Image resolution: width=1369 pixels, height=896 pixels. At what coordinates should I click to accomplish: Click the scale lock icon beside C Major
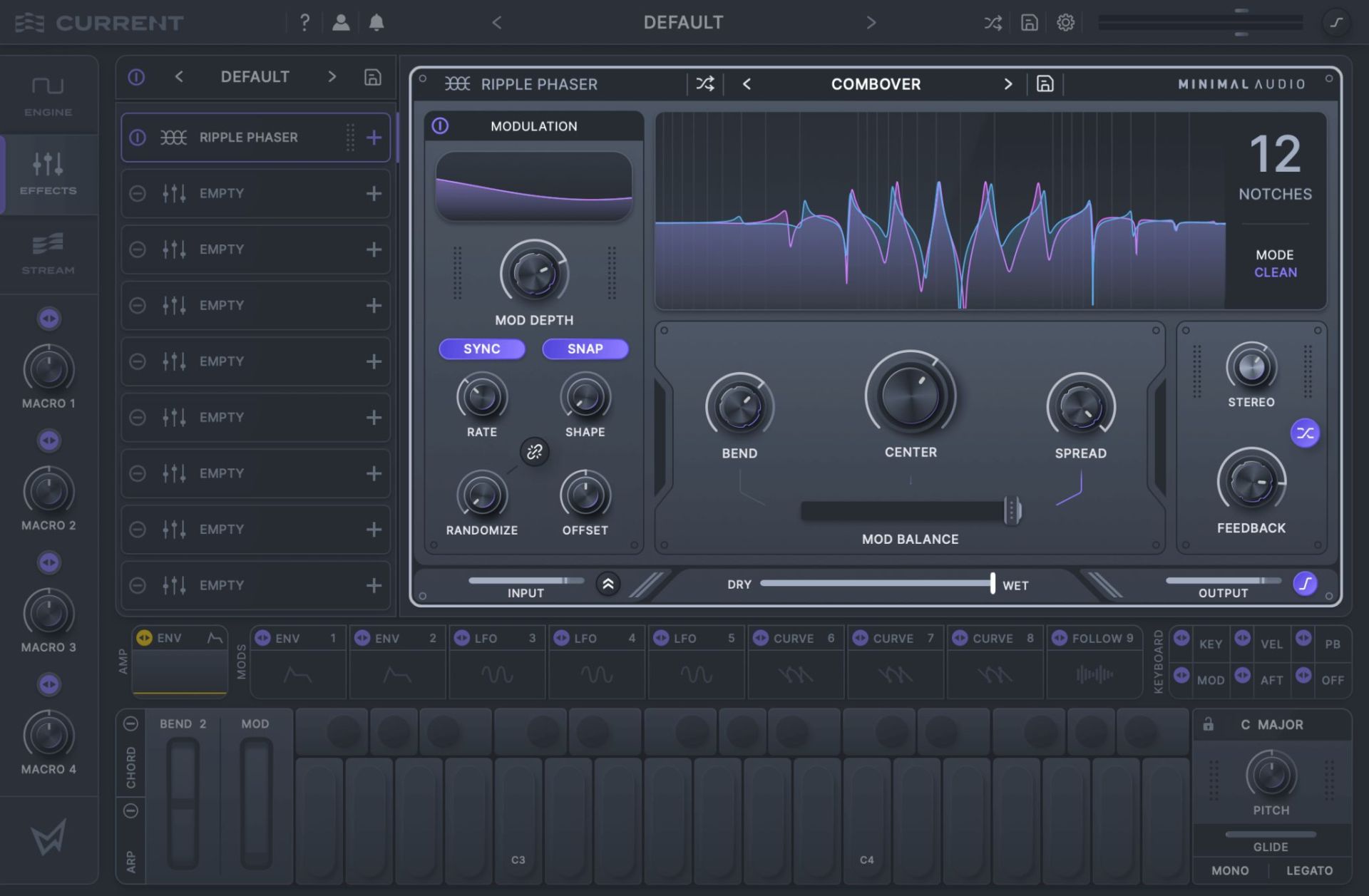tap(1208, 724)
